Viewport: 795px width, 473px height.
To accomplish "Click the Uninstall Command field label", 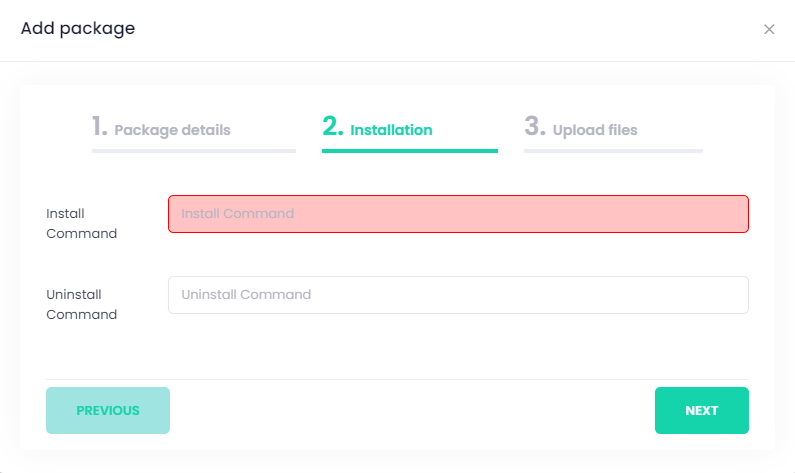I will [x=81, y=304].
